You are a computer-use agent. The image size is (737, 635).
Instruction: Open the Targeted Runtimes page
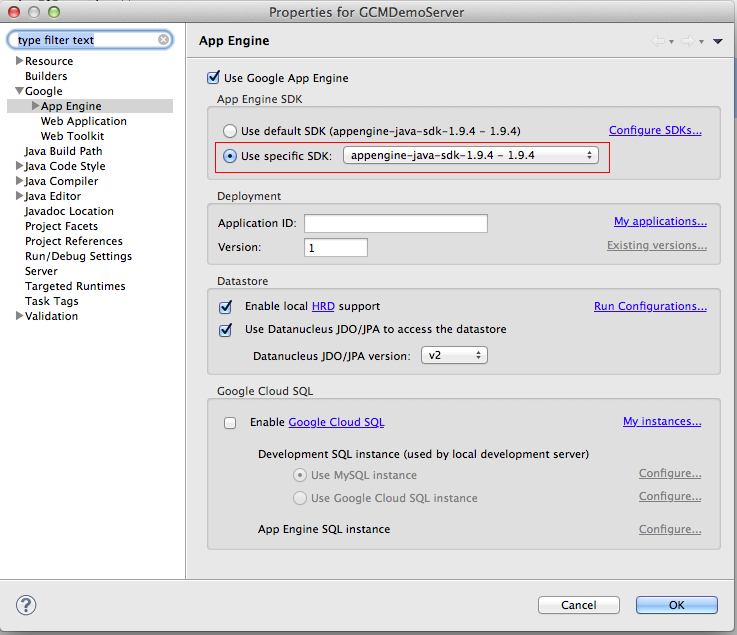pyautogui.click(x=75, y=286)
